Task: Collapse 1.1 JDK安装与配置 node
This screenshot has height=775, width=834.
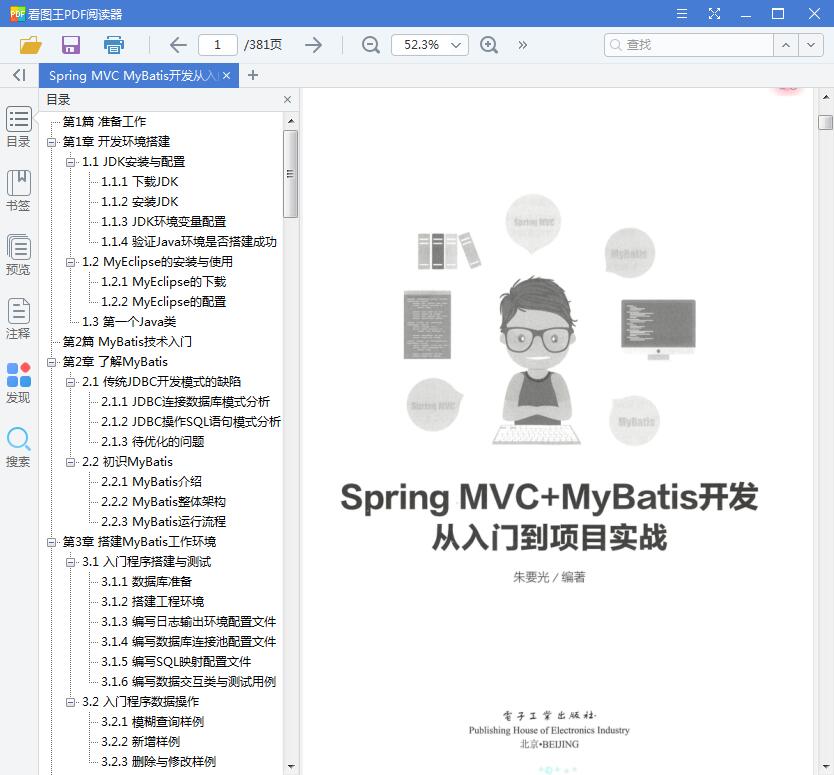Action: click(70, 162)
